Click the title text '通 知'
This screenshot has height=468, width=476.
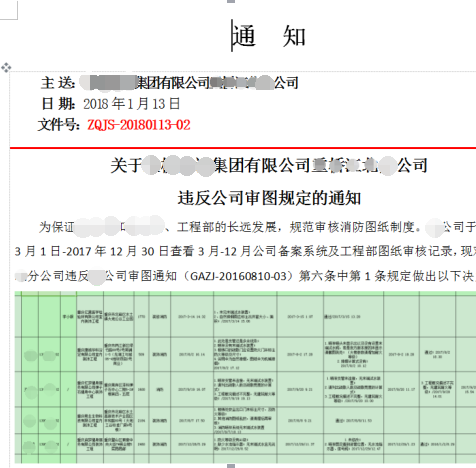point(269,36)
